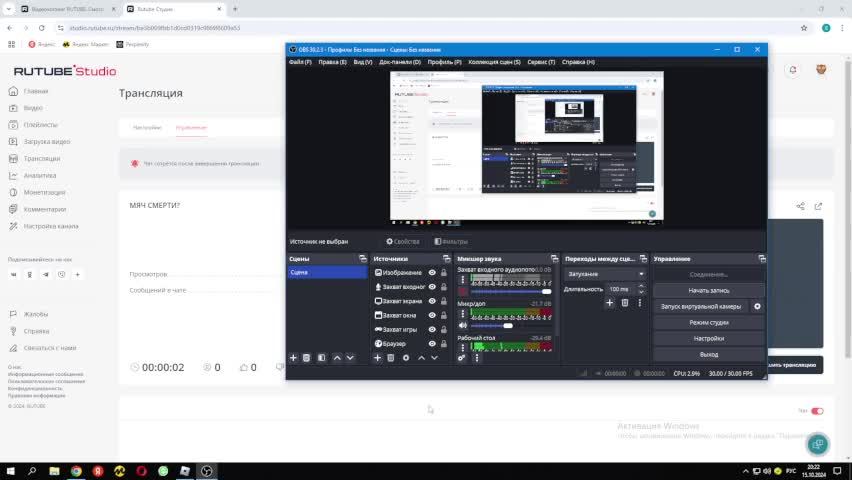Toggle visibility of Захват экрана source
852x480 pixels.
[x=432, y=301]
